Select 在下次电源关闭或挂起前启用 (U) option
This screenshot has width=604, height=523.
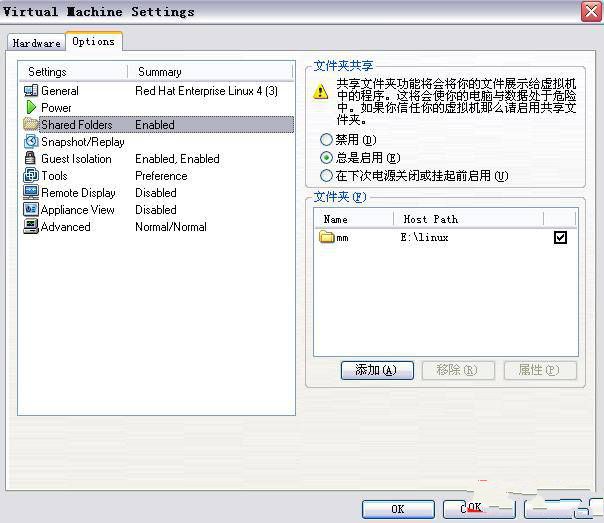pos(326,176)
